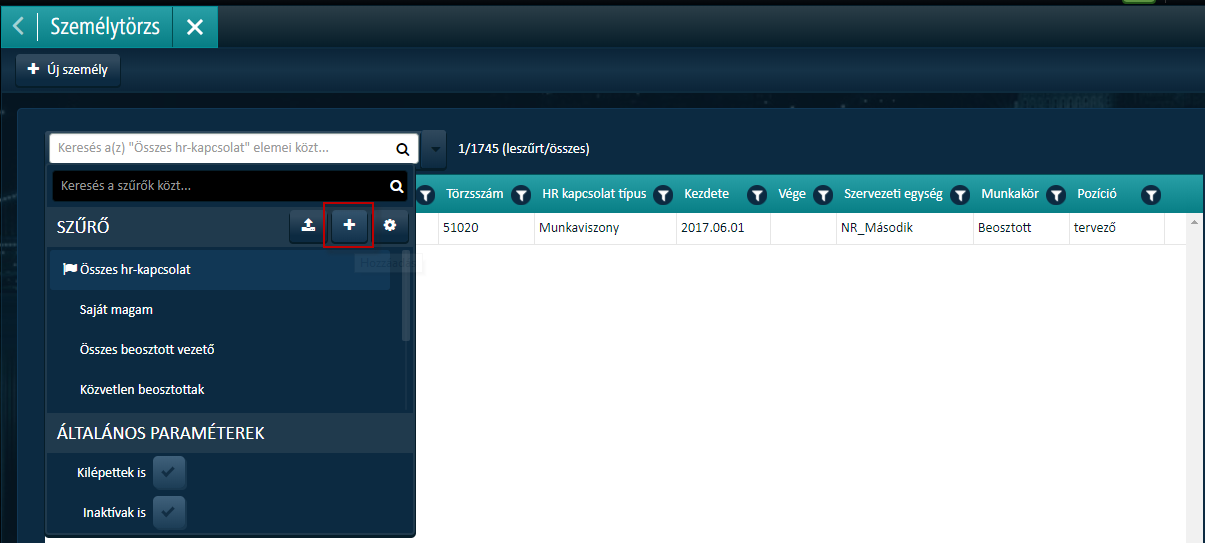This screenshot has width=1205, height=543.
Task: Sort by Törzsszám column header
Action: 475,194
